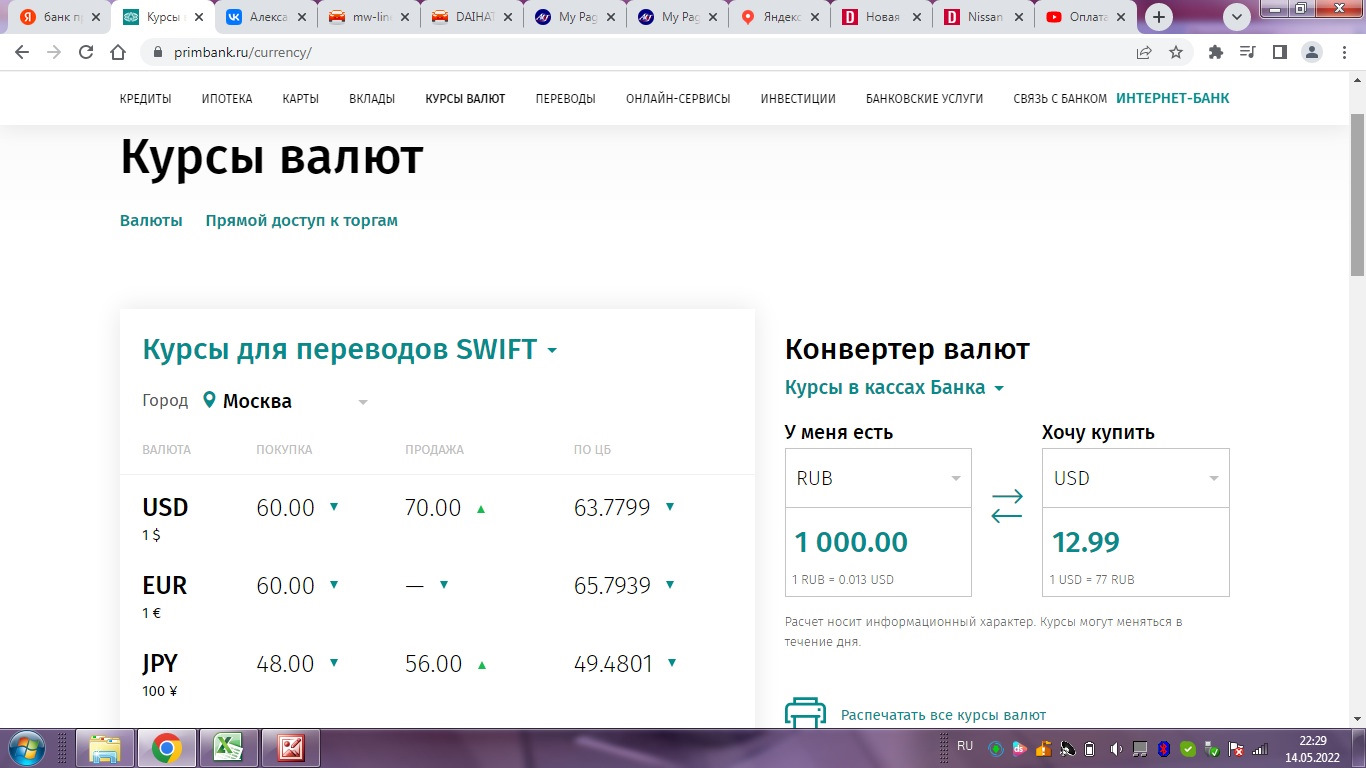Reload the primbank currency page
Screen dimensions: 1366x768
click(86, 52)
